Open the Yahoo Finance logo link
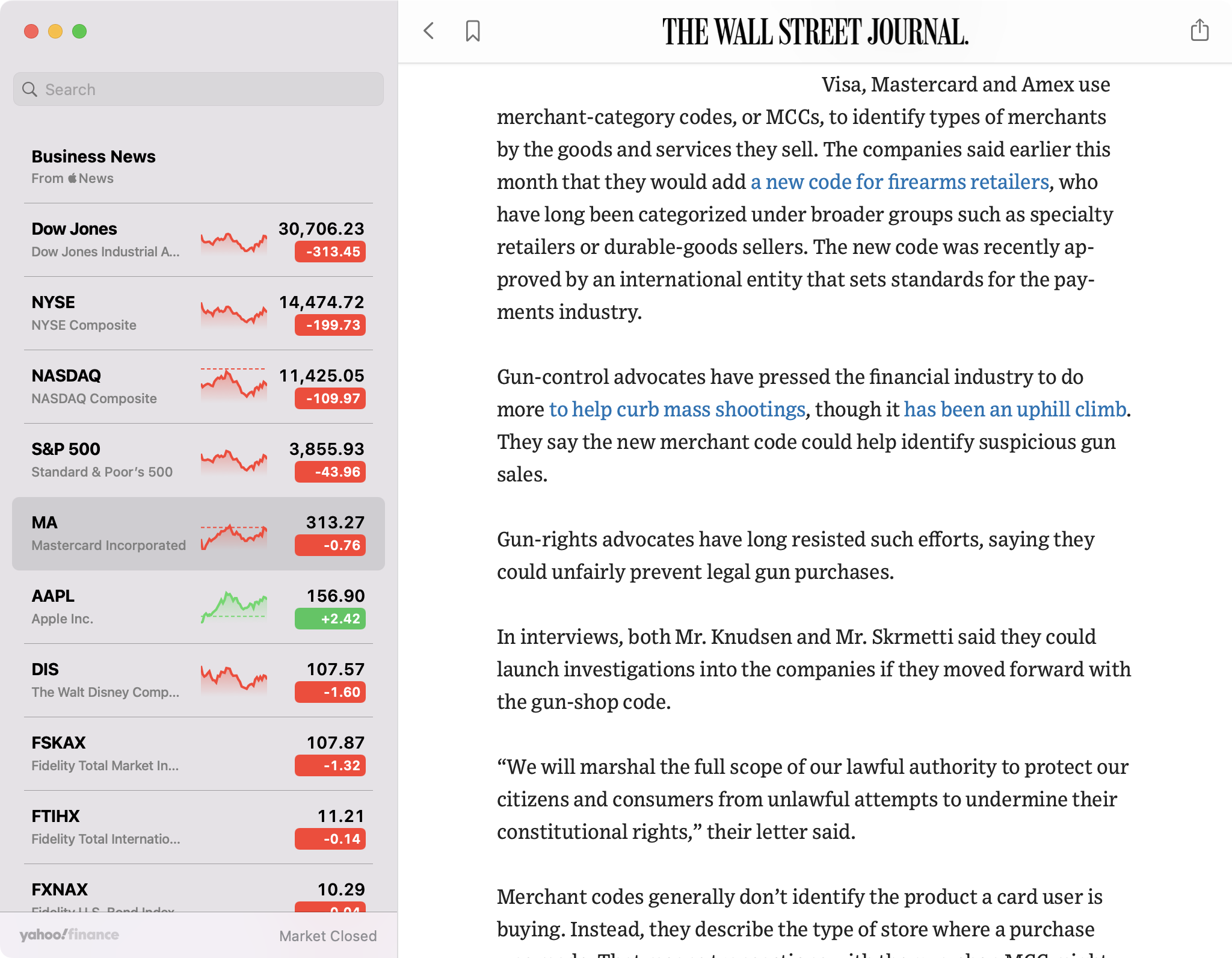 pyautogui.click(x=69, y=935)
